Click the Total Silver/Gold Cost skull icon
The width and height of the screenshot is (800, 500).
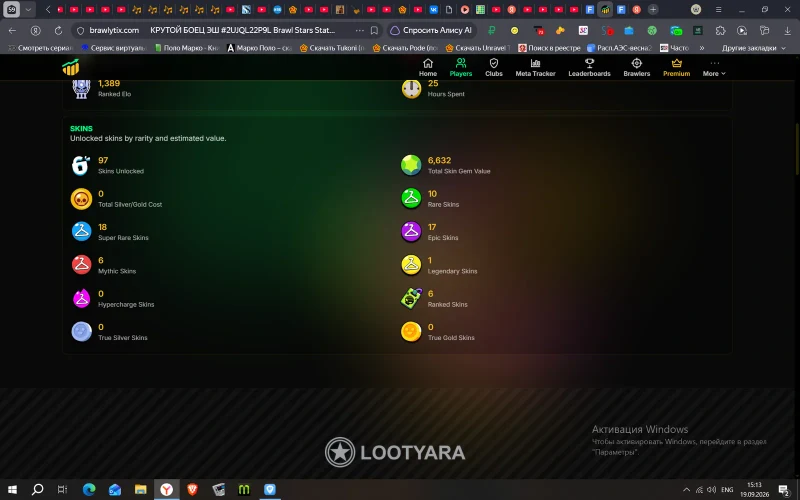click(x=81, y=198)
